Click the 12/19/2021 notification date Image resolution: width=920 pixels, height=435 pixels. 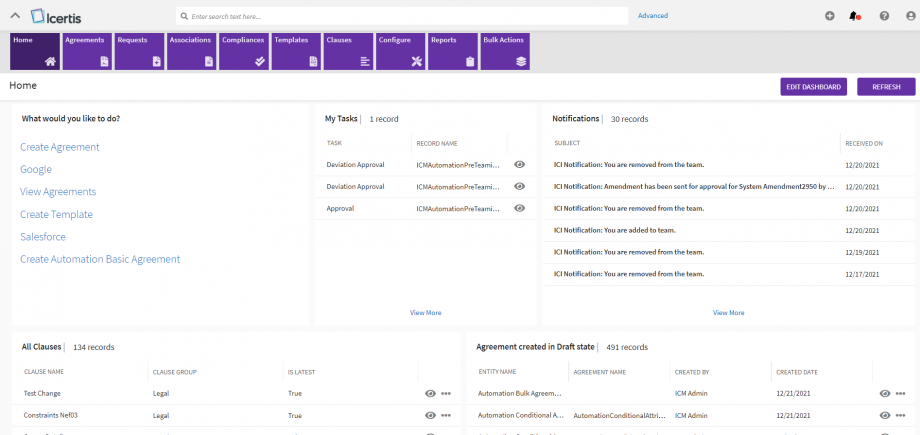[862, 252]
